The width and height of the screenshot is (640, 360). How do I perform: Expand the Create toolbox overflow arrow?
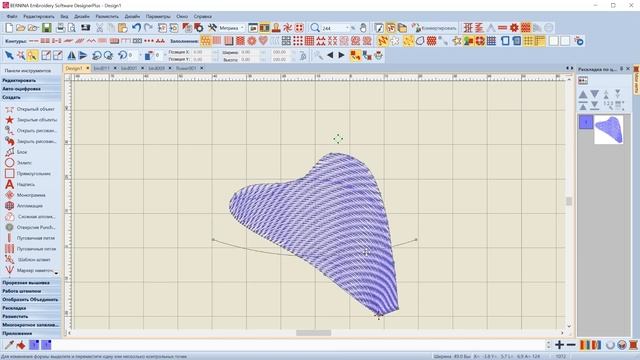(56, 273)
